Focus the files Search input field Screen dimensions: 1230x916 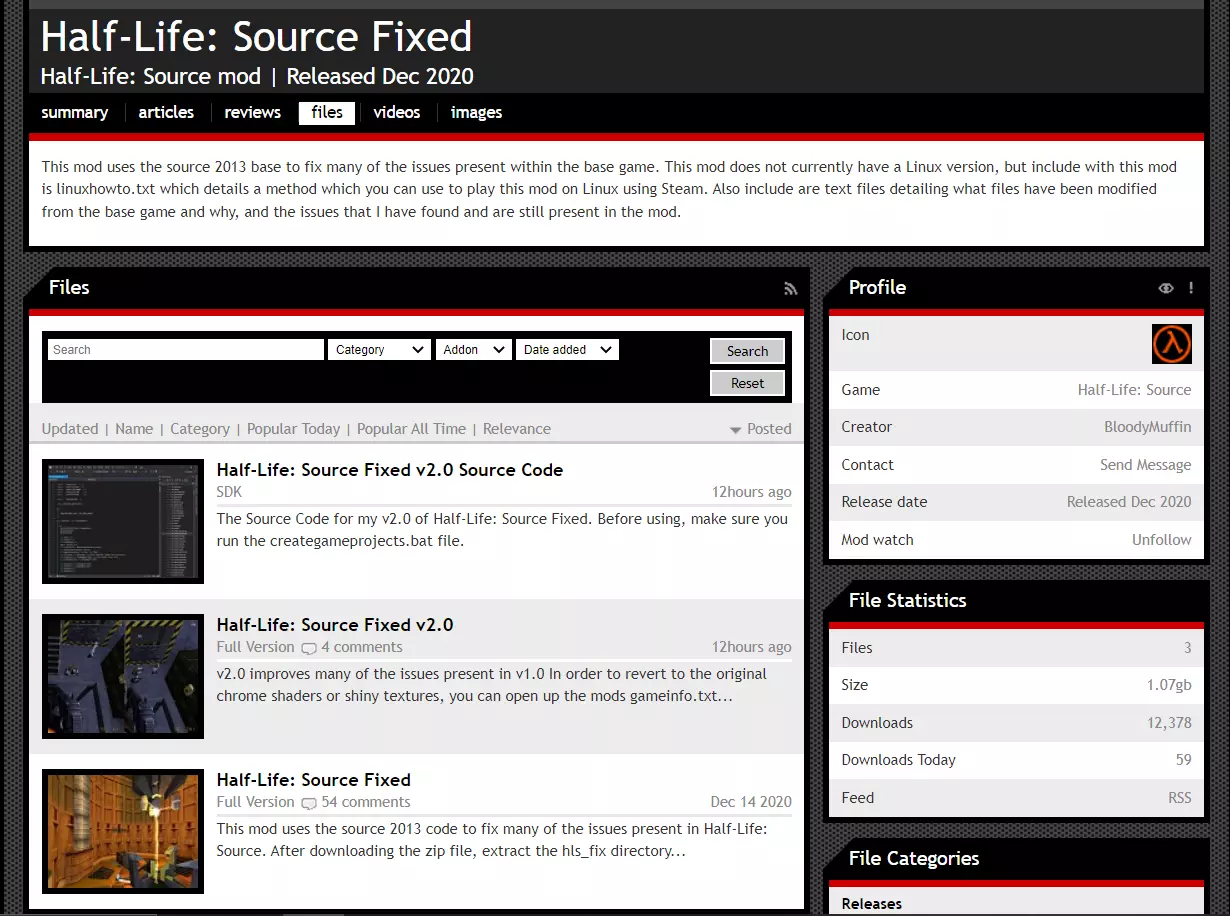[x=186, y=350]
